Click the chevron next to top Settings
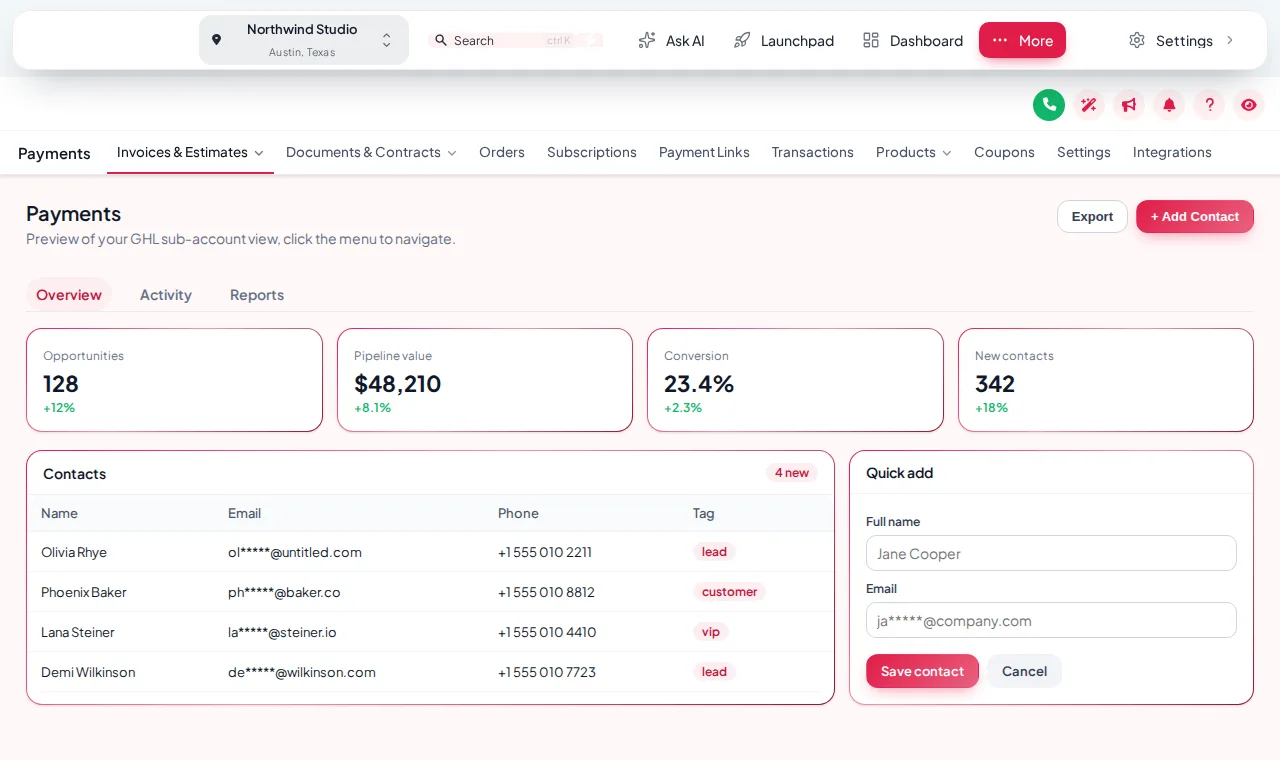The image size is (1280, 760). [x=1230, y=40]
